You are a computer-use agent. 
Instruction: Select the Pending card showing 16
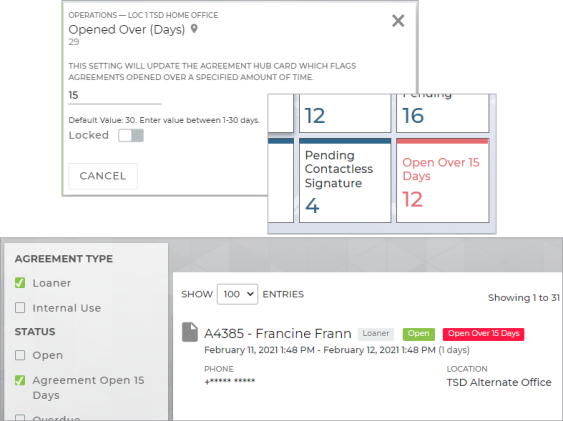click(x=442, y=113)
